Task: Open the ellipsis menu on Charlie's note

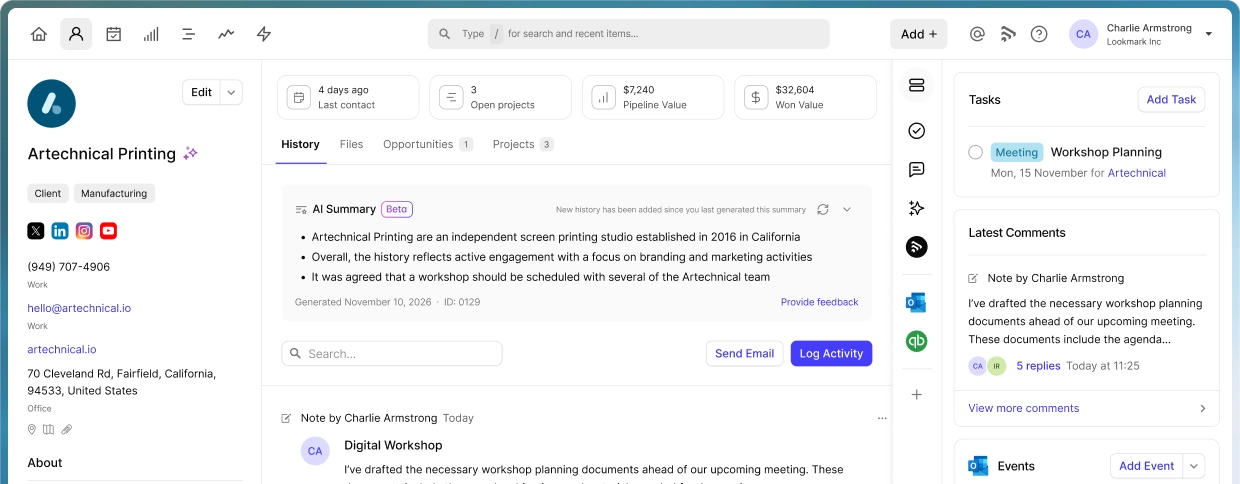Action: pyautogui.click(x=881, y=418)
